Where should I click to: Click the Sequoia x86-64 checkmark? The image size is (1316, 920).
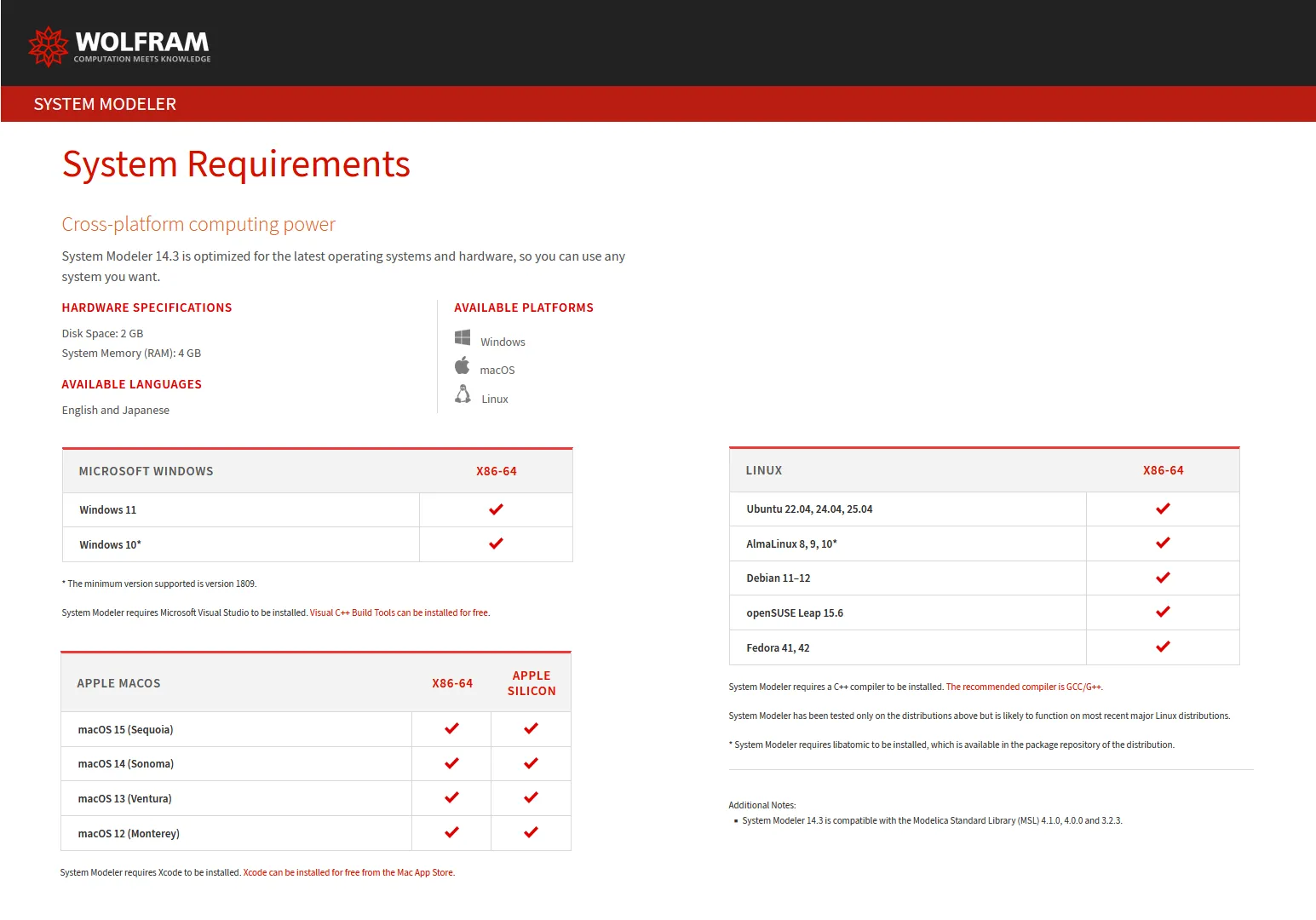(451, 728)
